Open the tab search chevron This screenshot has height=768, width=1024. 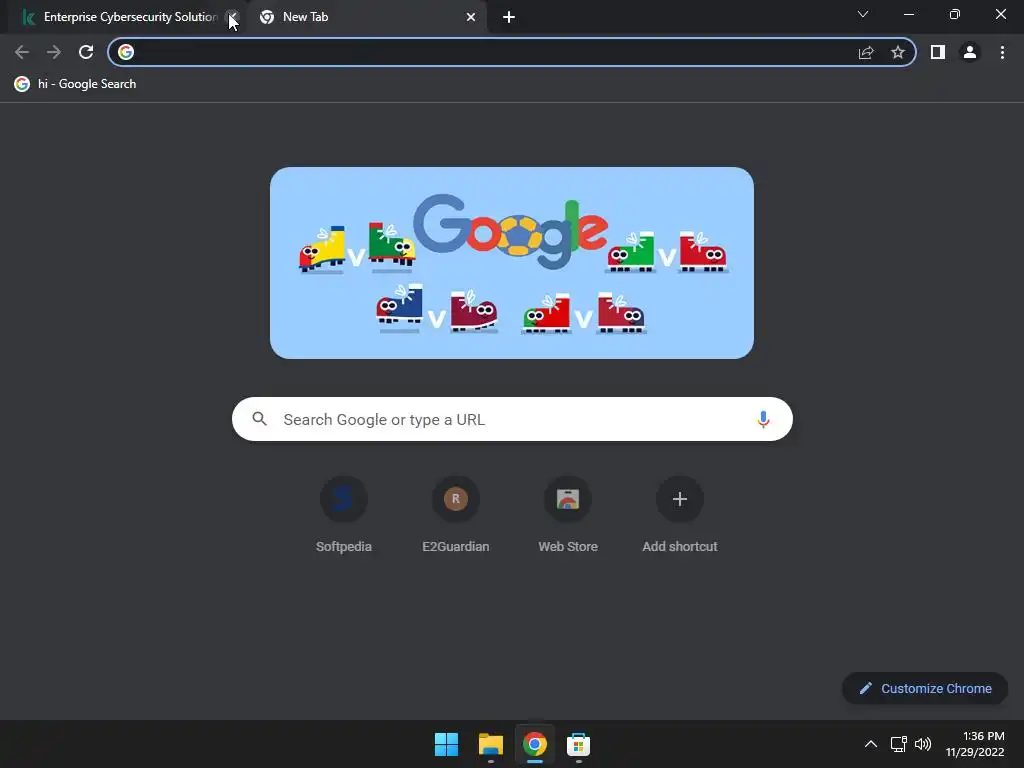click(863, 14)
